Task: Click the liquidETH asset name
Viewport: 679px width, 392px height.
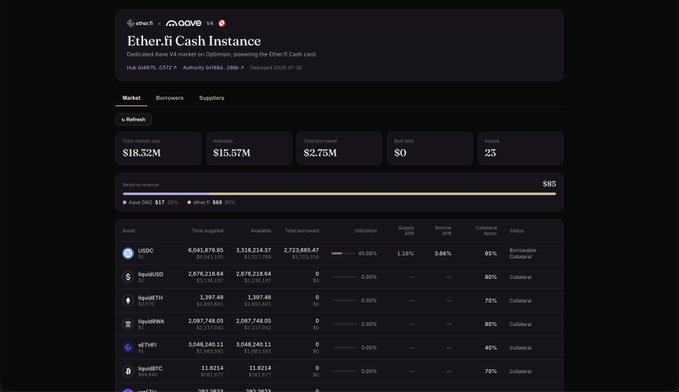Action: pyautogui.click(x=150, y=298)
